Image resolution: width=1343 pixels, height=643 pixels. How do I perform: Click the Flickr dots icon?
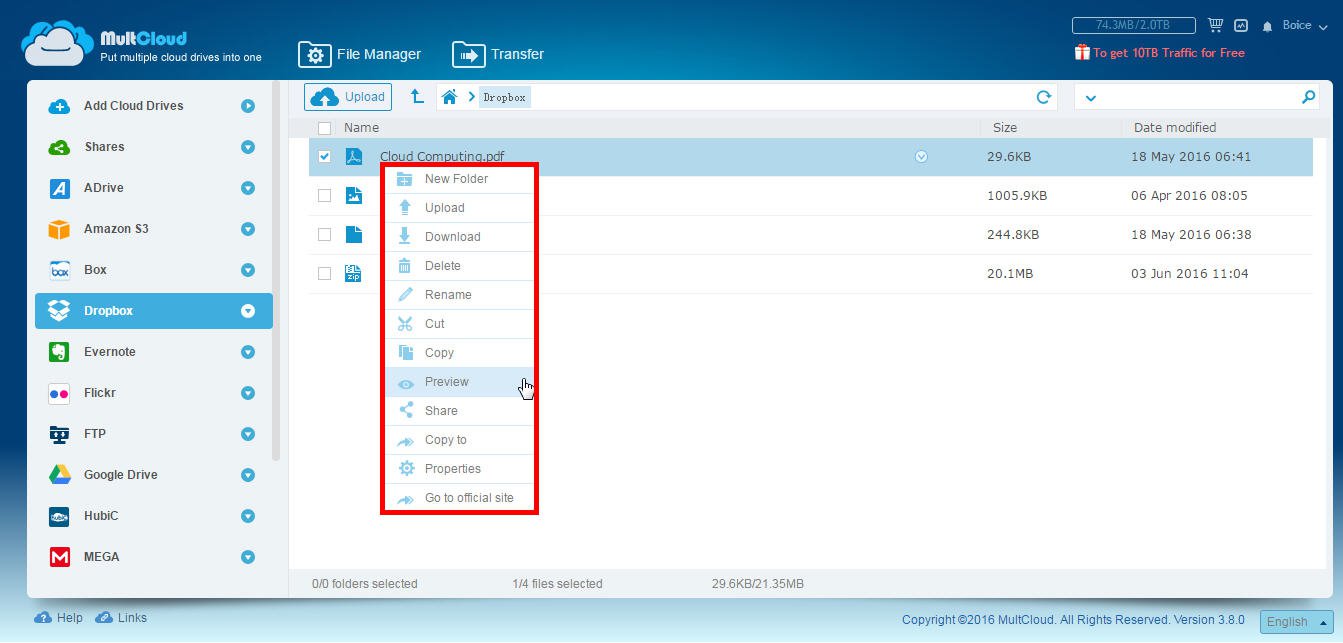tap(59, 393)
